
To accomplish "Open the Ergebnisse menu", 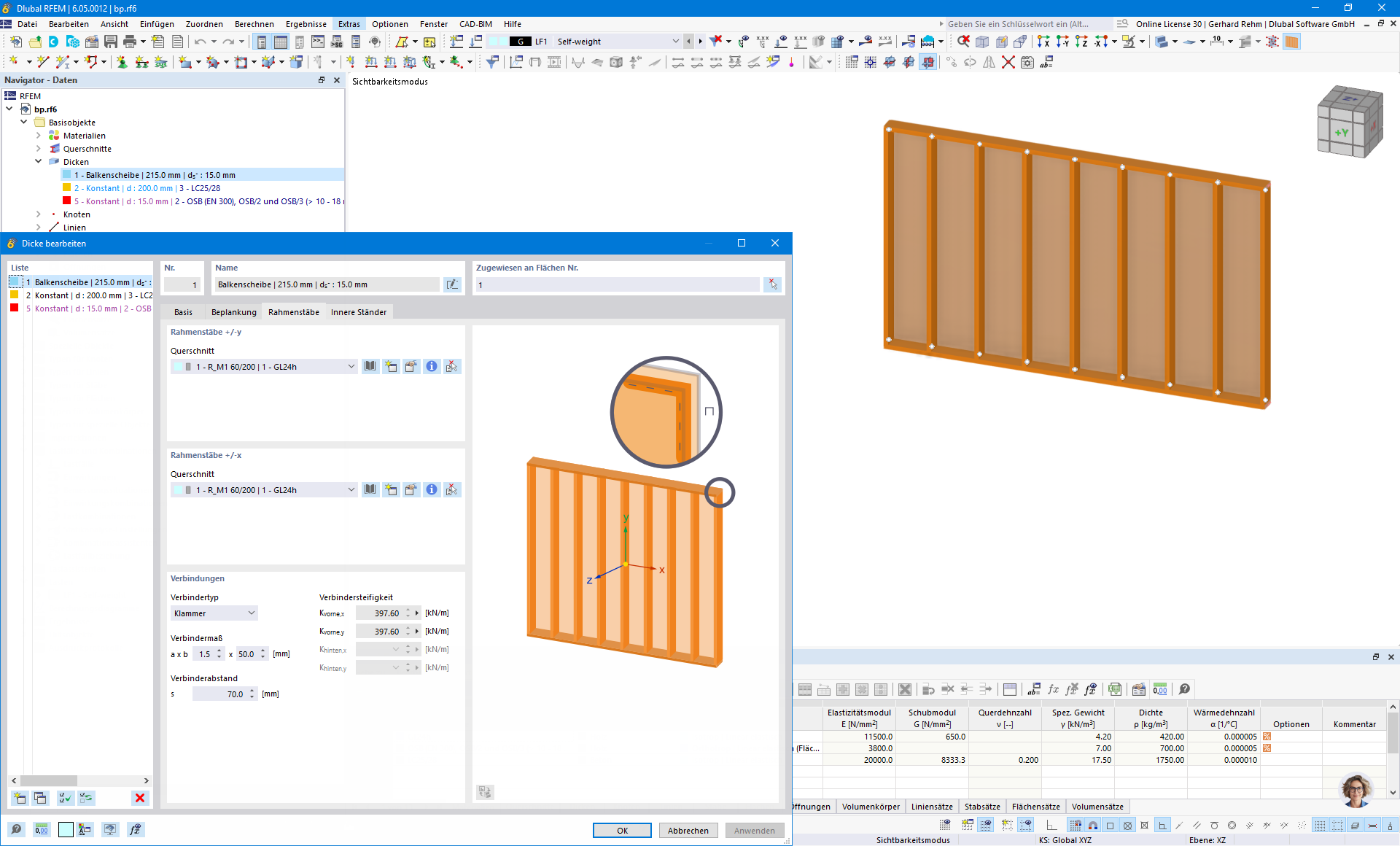I will 306,24.
